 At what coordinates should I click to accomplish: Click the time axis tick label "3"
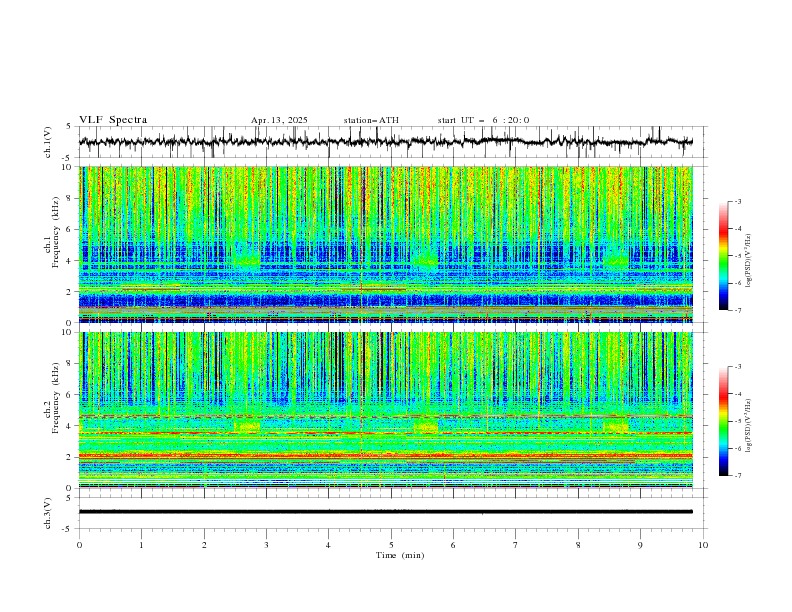[x=266, y=545]
